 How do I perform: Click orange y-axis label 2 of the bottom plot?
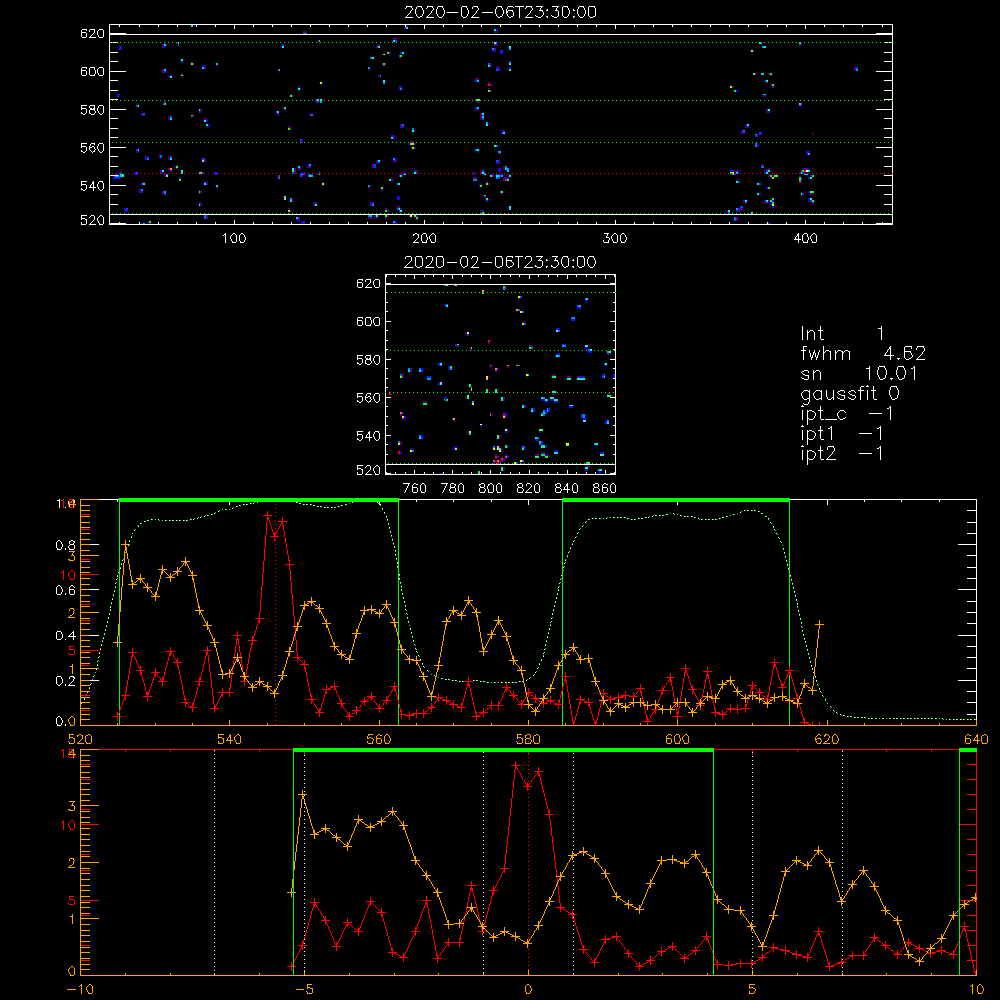coord(71,864)
